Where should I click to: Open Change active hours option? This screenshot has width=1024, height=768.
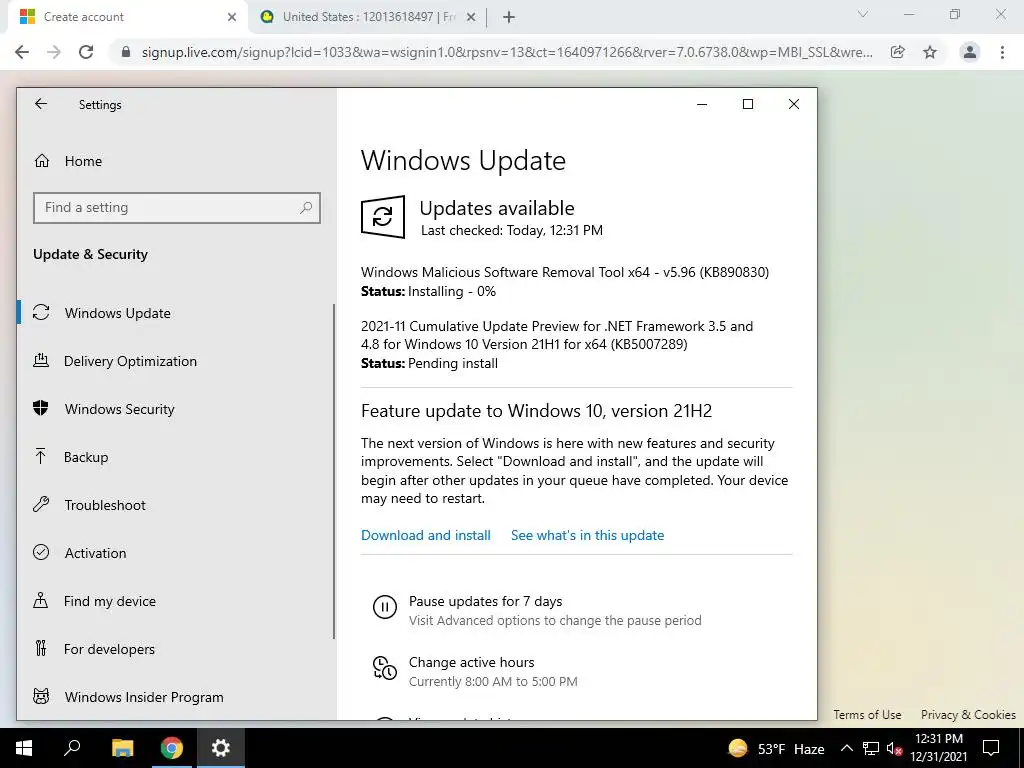(x=472, y=662)
